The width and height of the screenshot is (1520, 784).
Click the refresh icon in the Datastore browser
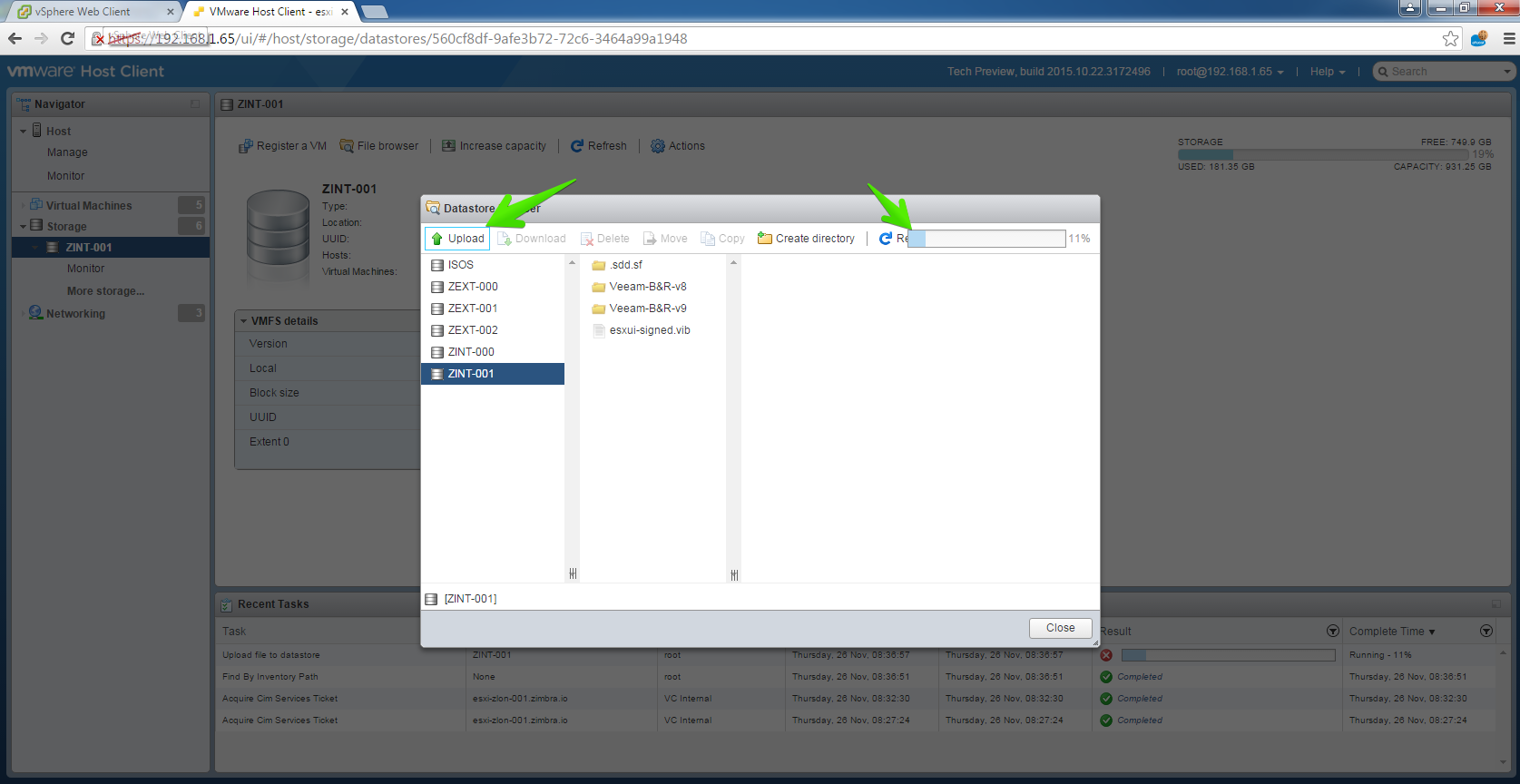886,239
